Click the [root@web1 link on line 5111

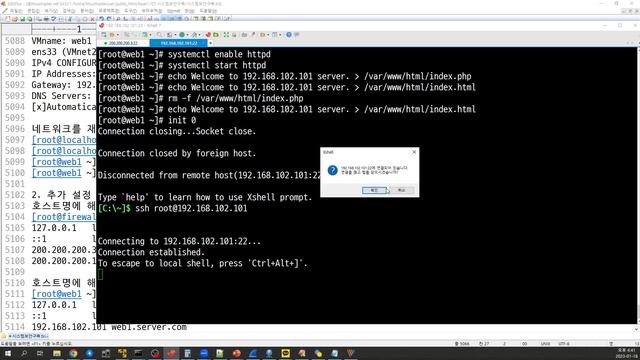pos(57,294)
